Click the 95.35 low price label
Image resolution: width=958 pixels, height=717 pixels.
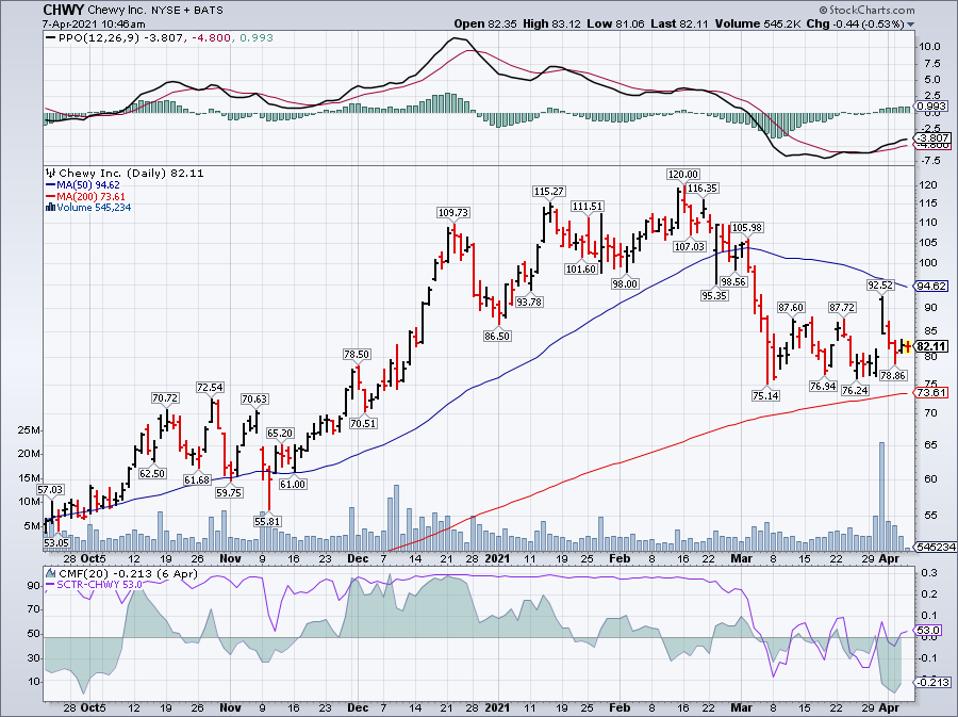[x=715, y=295]
